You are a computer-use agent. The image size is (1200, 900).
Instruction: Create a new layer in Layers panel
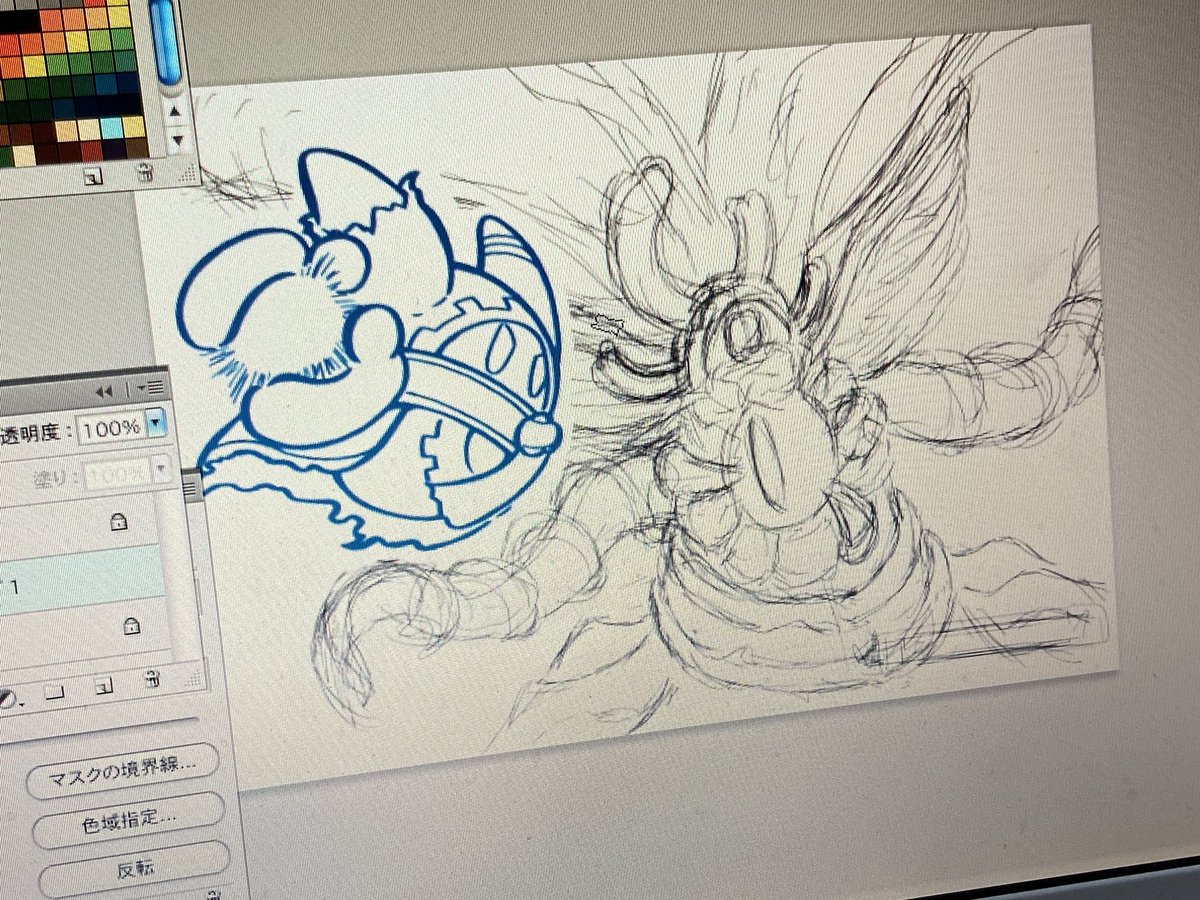[x=104, y=685]
